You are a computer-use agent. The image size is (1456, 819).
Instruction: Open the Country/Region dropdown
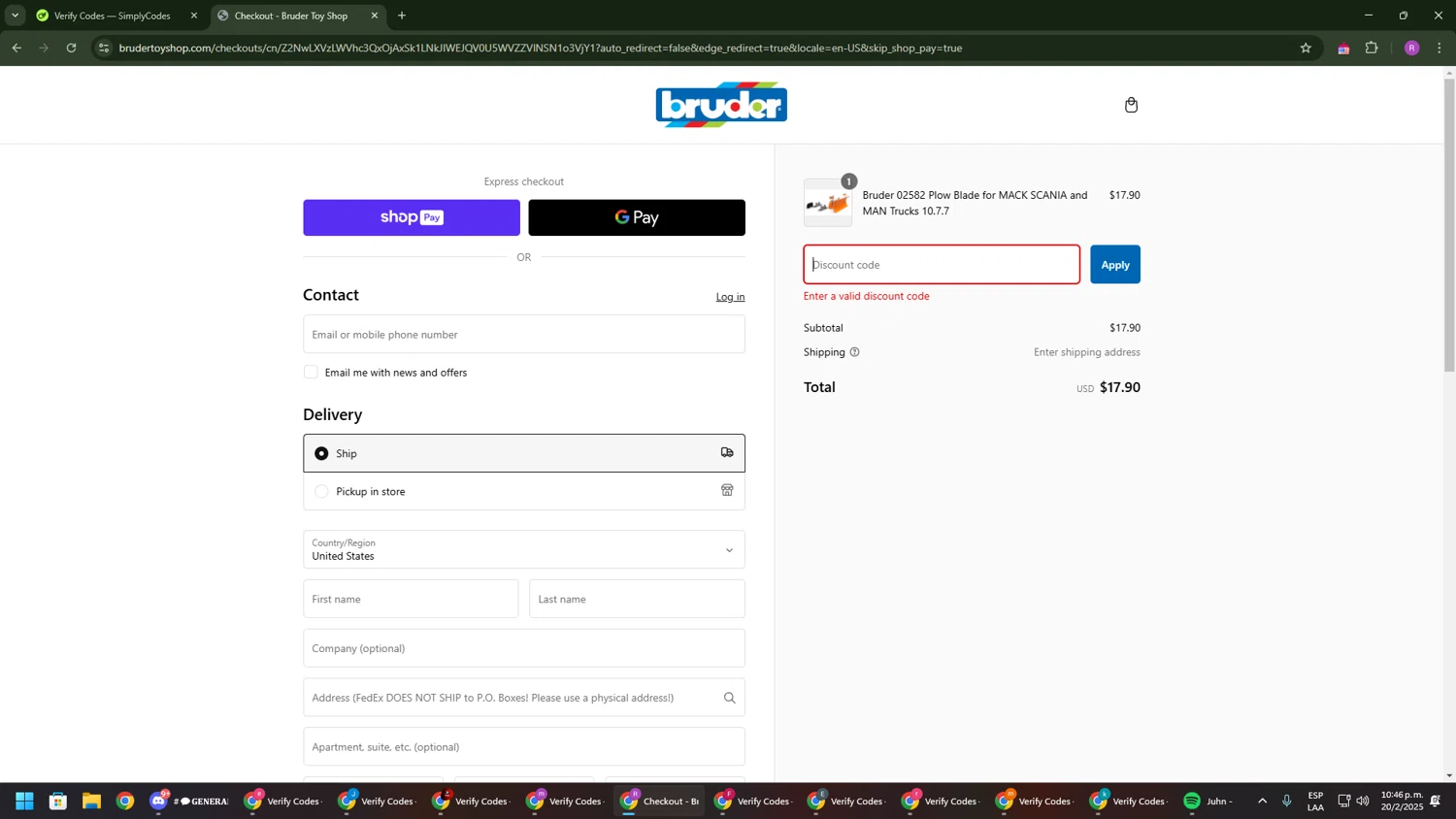(523, 549)
